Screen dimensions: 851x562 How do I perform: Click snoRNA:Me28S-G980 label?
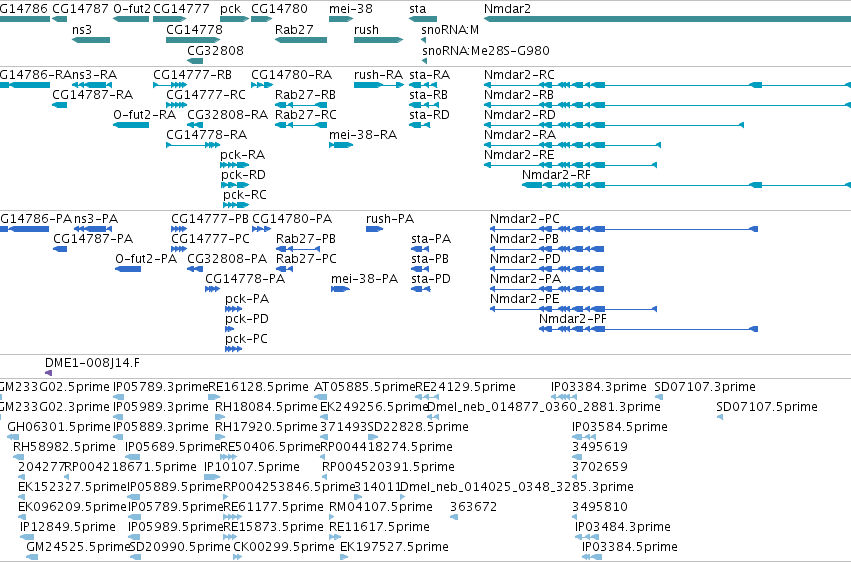pyautogui.click(x=486, y=50)
